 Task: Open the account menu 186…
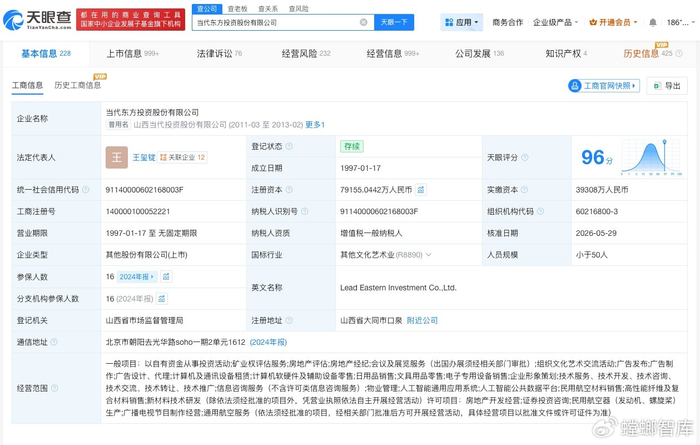[x=681, y=22]
